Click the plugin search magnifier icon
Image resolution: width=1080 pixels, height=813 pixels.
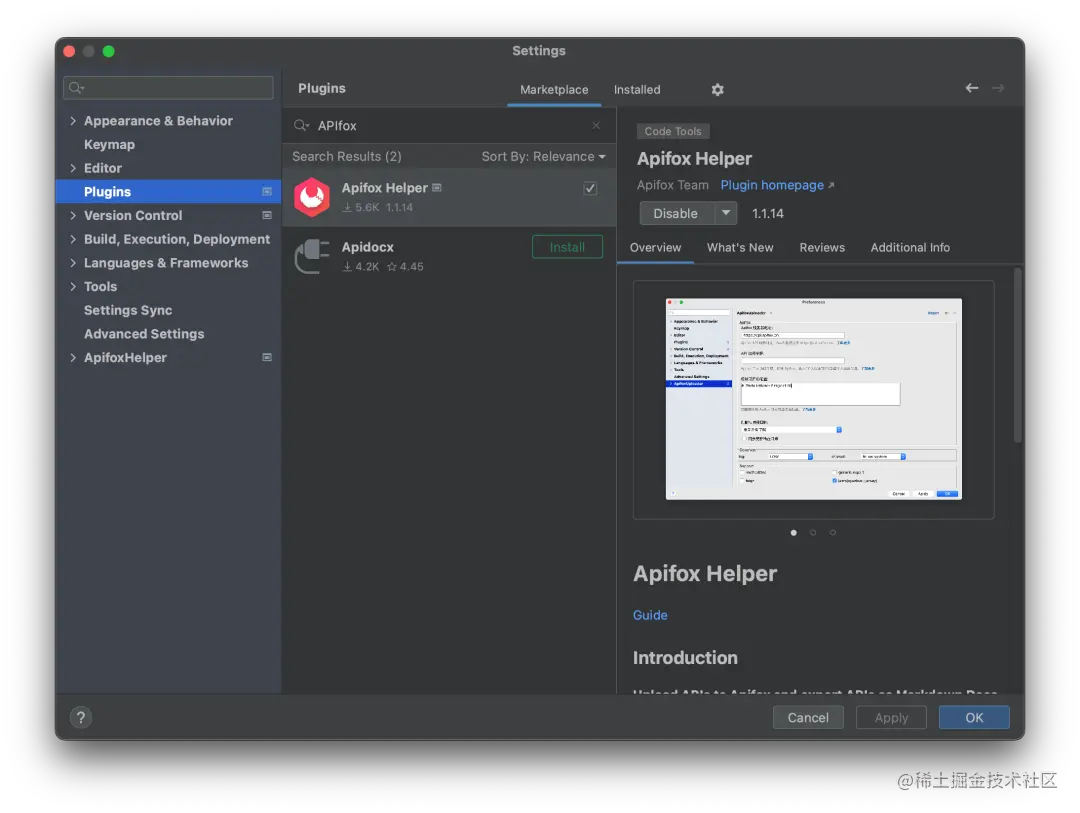click(301, 125)
